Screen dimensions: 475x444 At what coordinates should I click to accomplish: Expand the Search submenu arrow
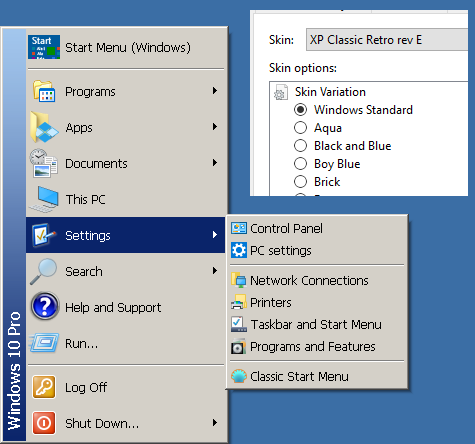(215, 271)
